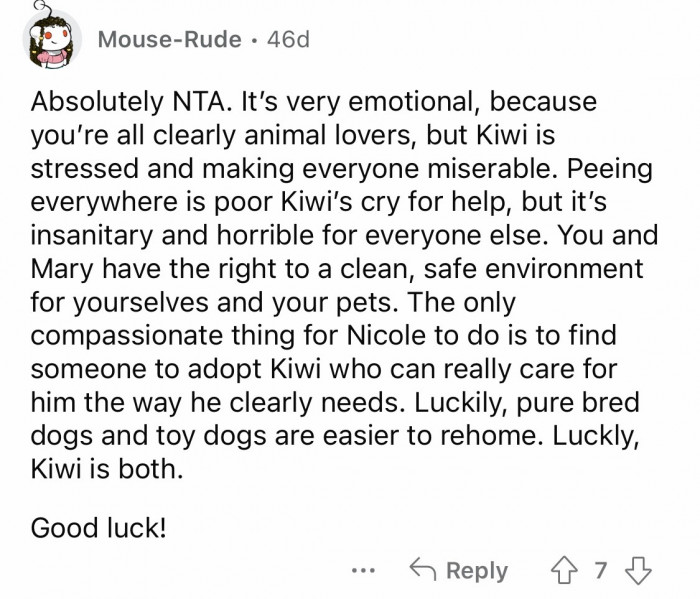Click the Reply button text

point(476,571)
